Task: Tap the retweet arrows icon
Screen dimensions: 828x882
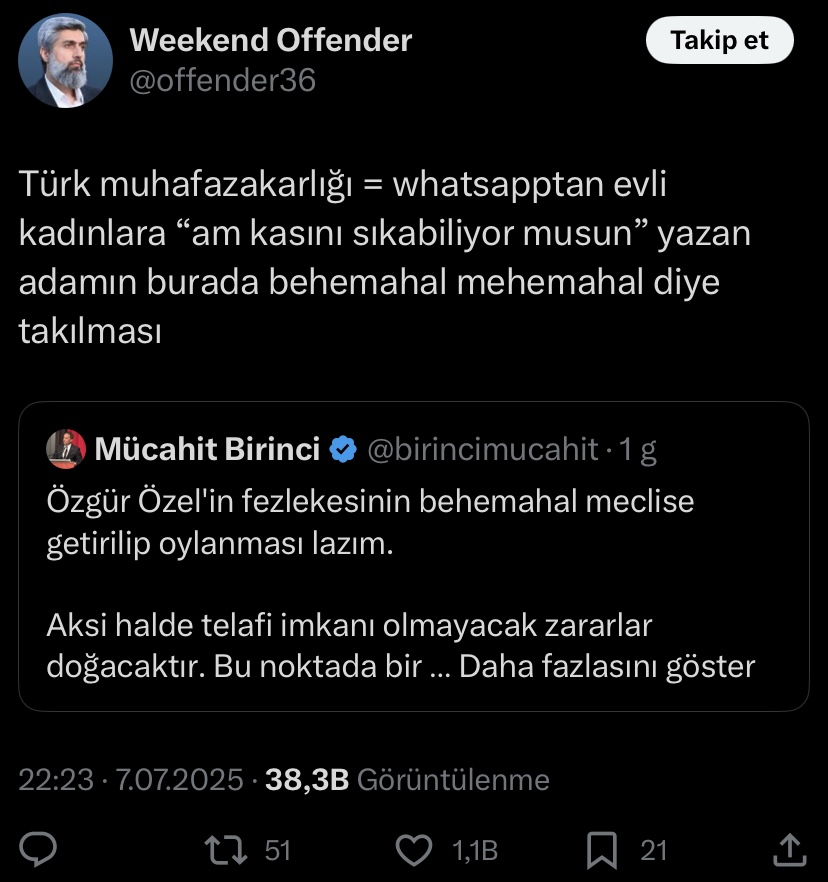Action: tap(226, 849)
